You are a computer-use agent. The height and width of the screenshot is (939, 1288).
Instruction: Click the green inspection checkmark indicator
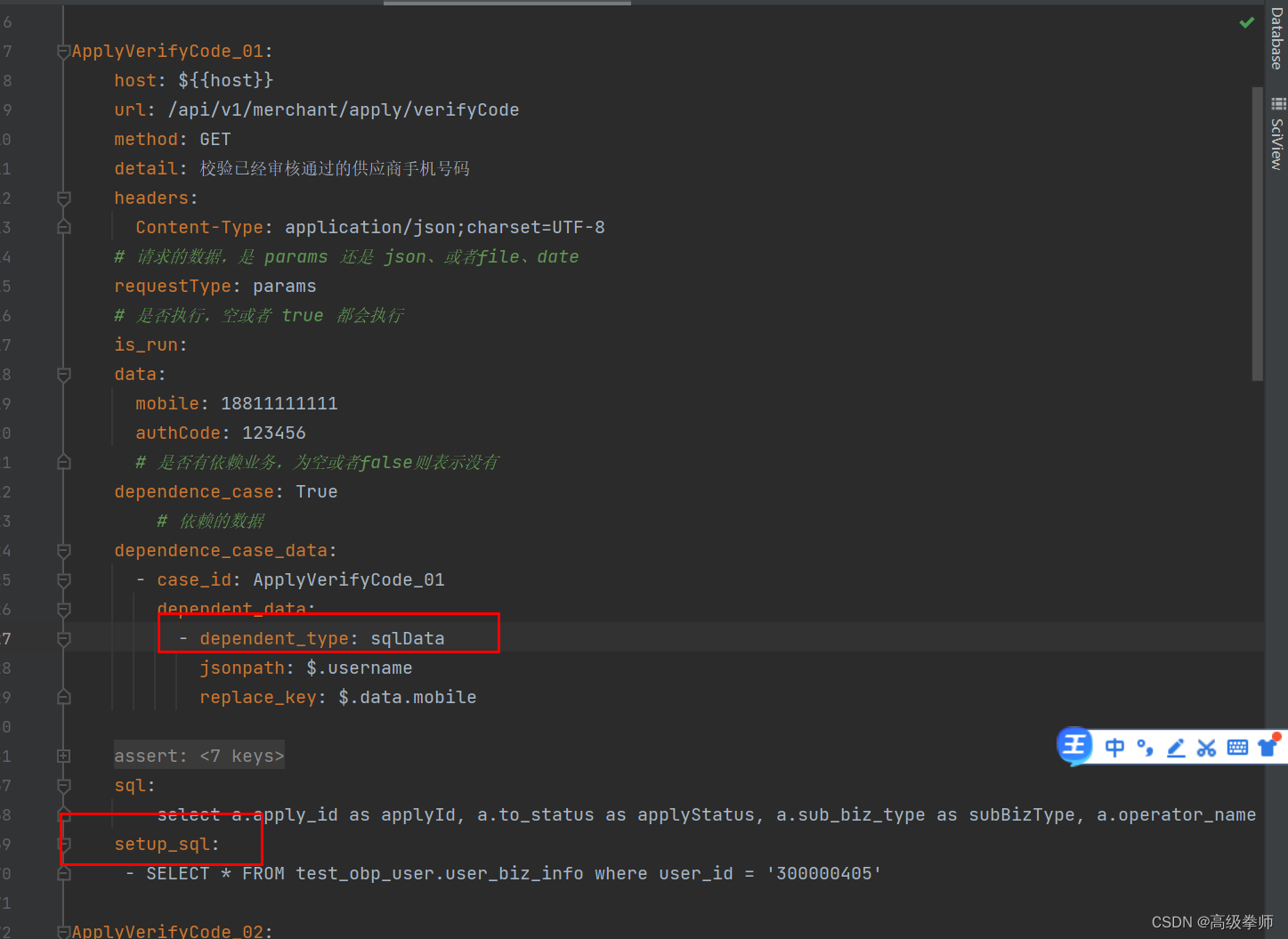pos(1246,22)
